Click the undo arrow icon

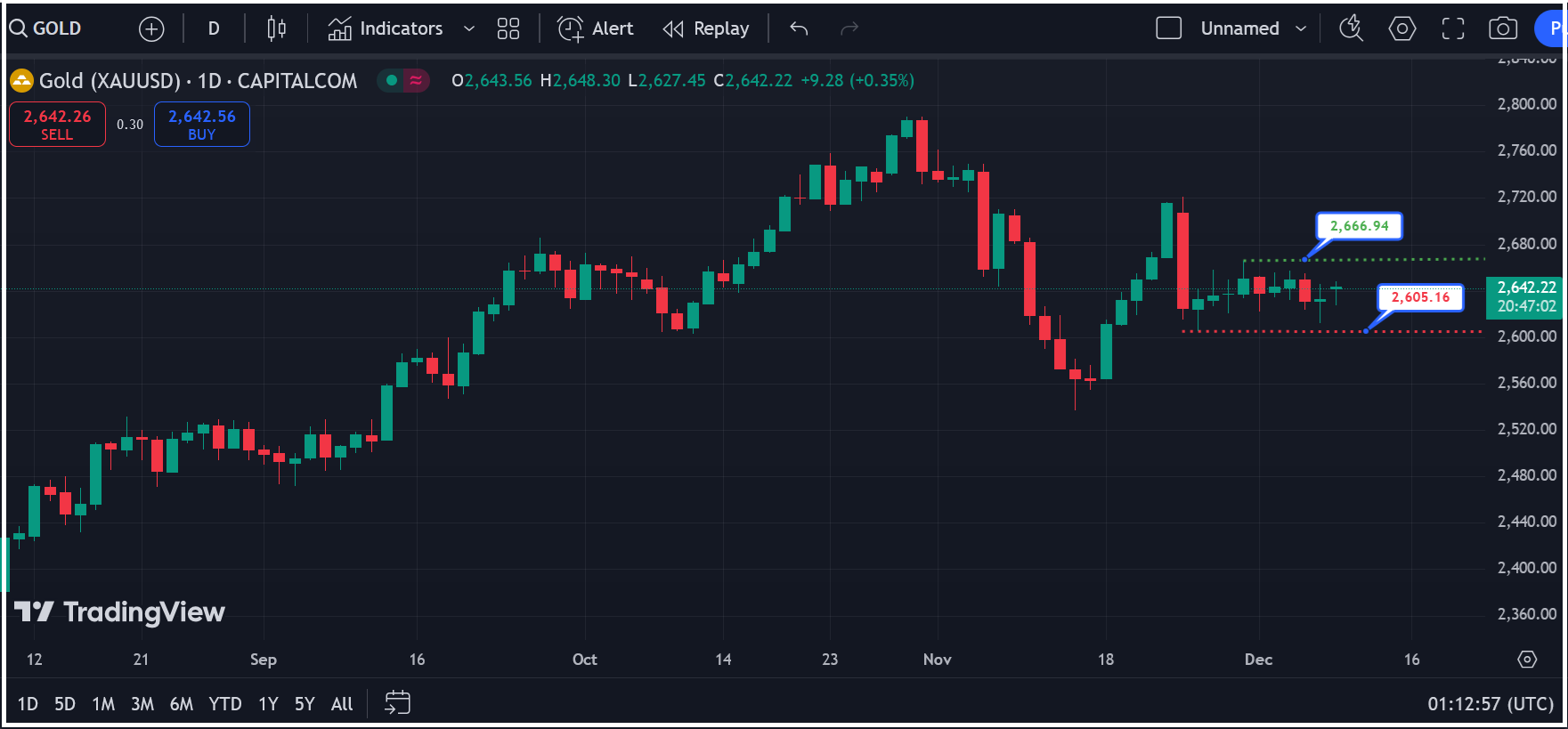point(799,29)
